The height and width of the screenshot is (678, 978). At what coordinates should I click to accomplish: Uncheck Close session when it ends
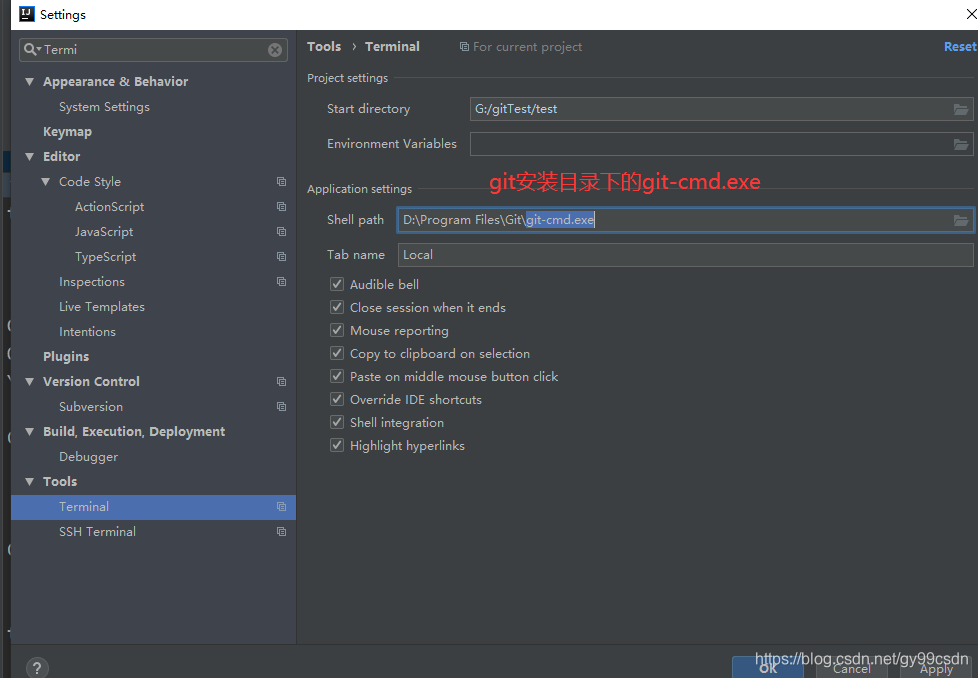(x=337, y=308)
